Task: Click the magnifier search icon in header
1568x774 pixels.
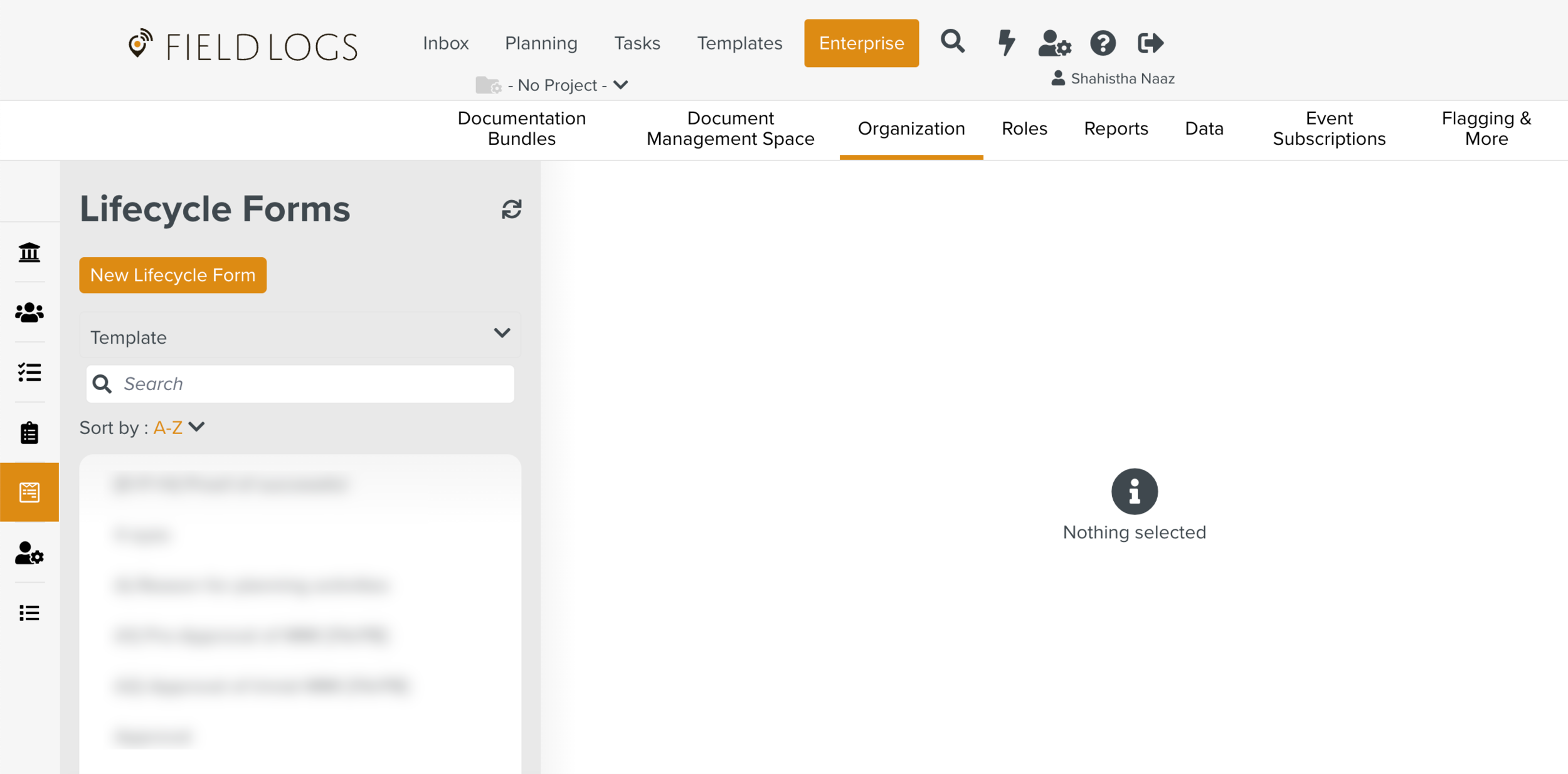Action: [952, 42]
